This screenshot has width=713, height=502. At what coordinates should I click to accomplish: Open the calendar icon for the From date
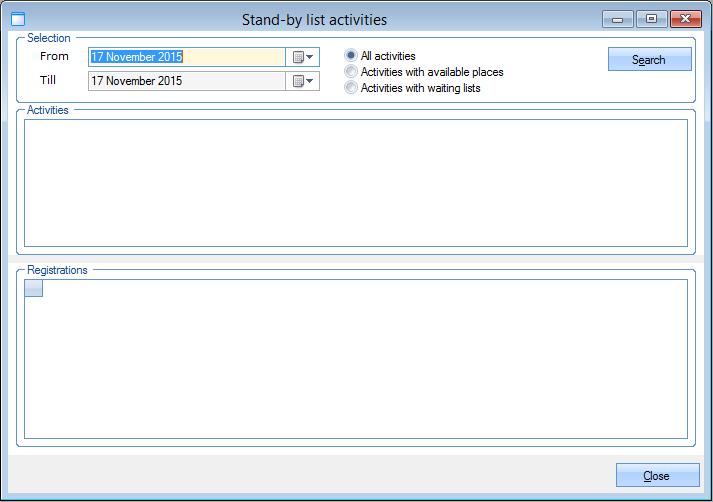pos(297,57)
